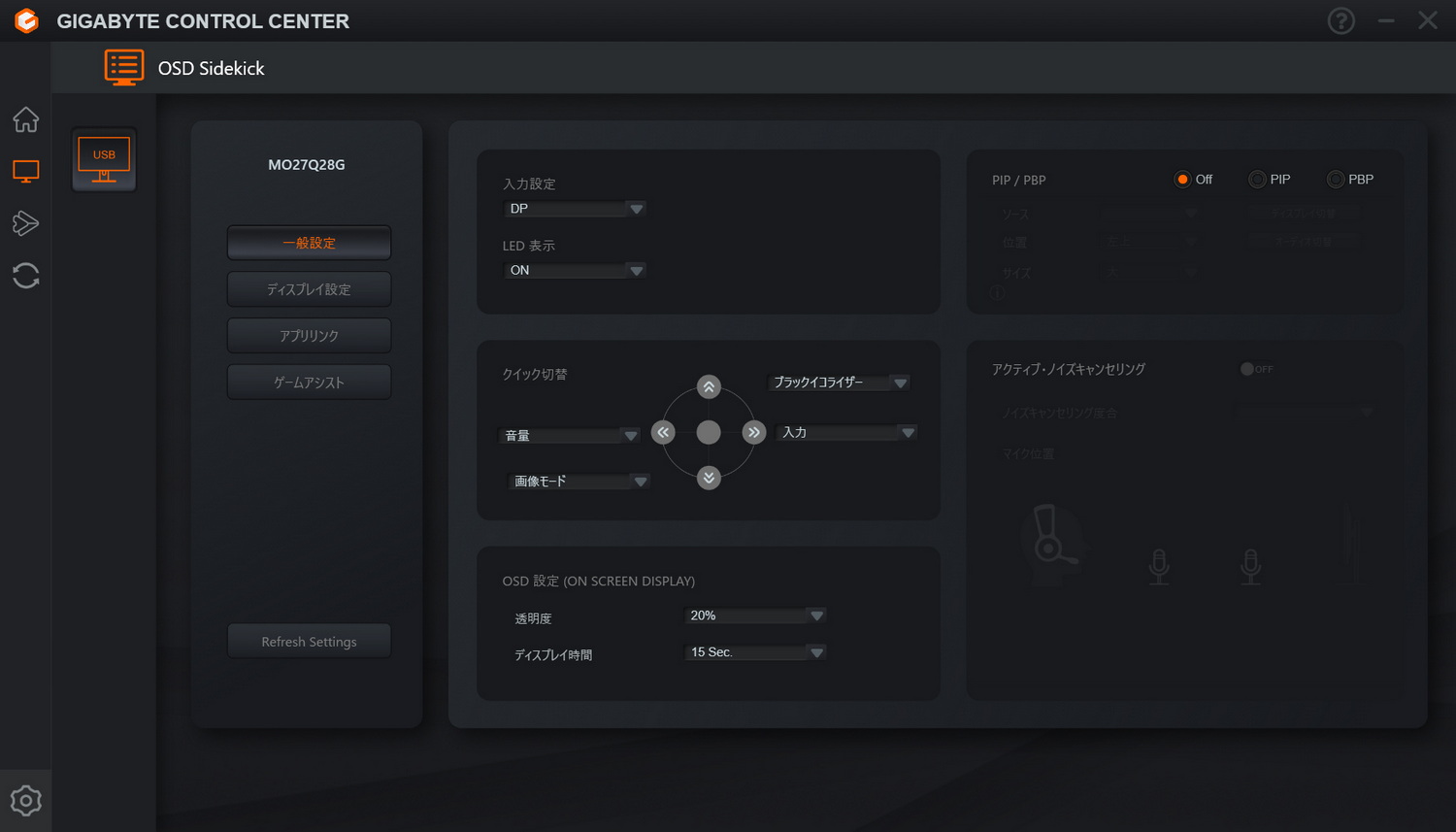This screenshot has width=1456, height=832.
Task: Click the オーディオ切替 button
Action: click(x=1304, y=242)
